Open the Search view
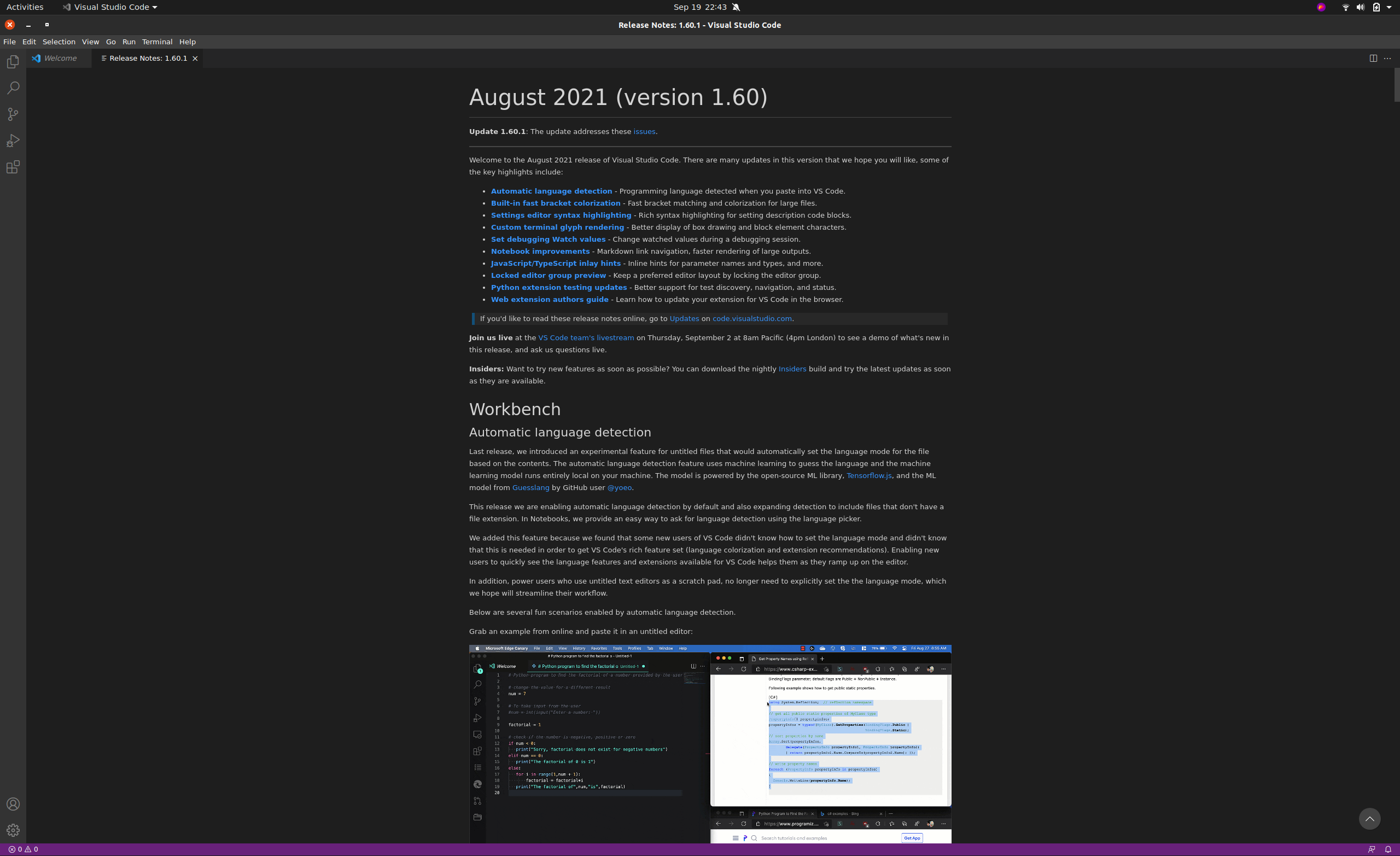The height and width of the screenshot is (856, 1400). coord(13,88)
